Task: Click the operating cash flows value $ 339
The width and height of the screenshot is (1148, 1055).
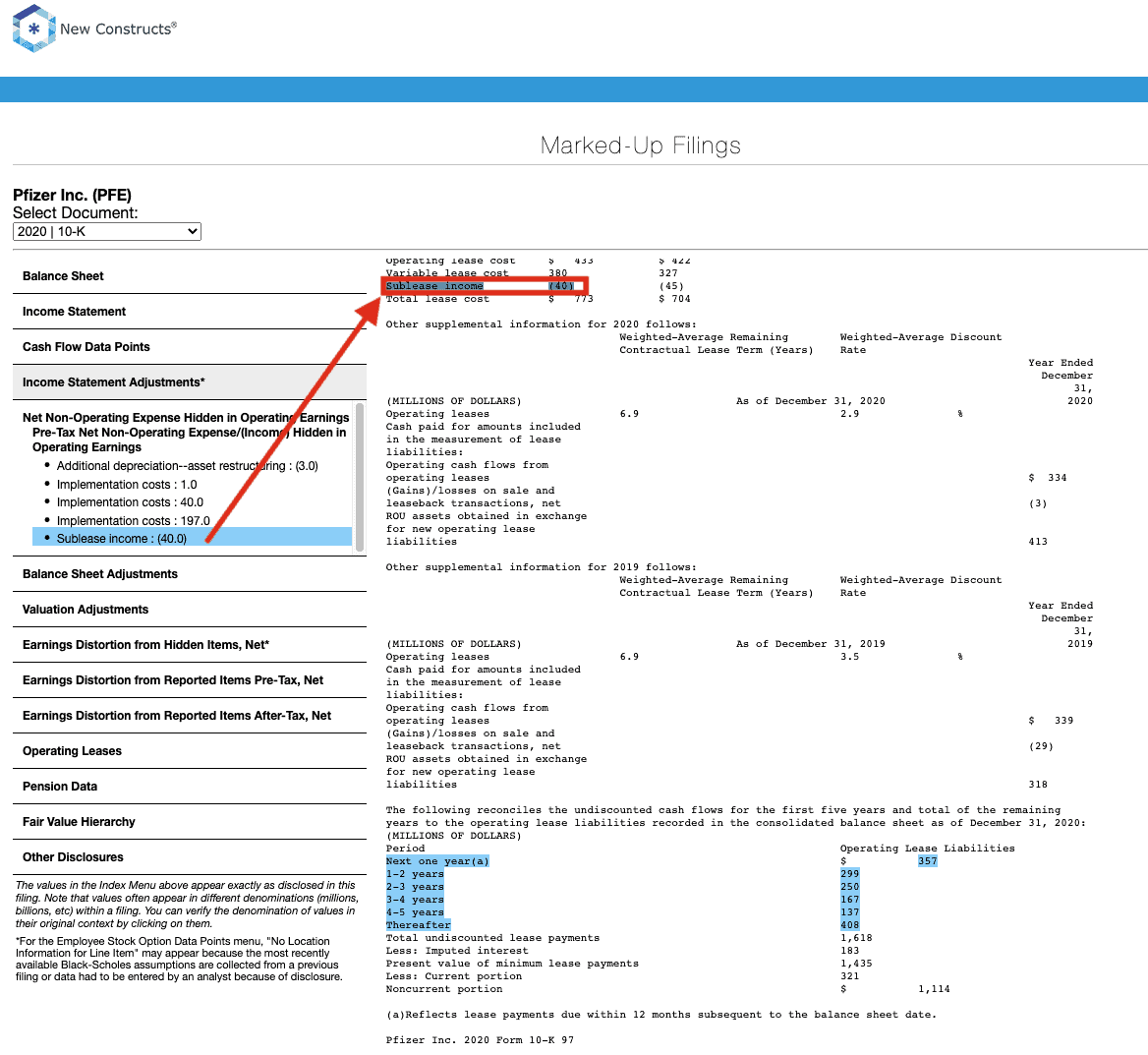Action: [1052, 720]
